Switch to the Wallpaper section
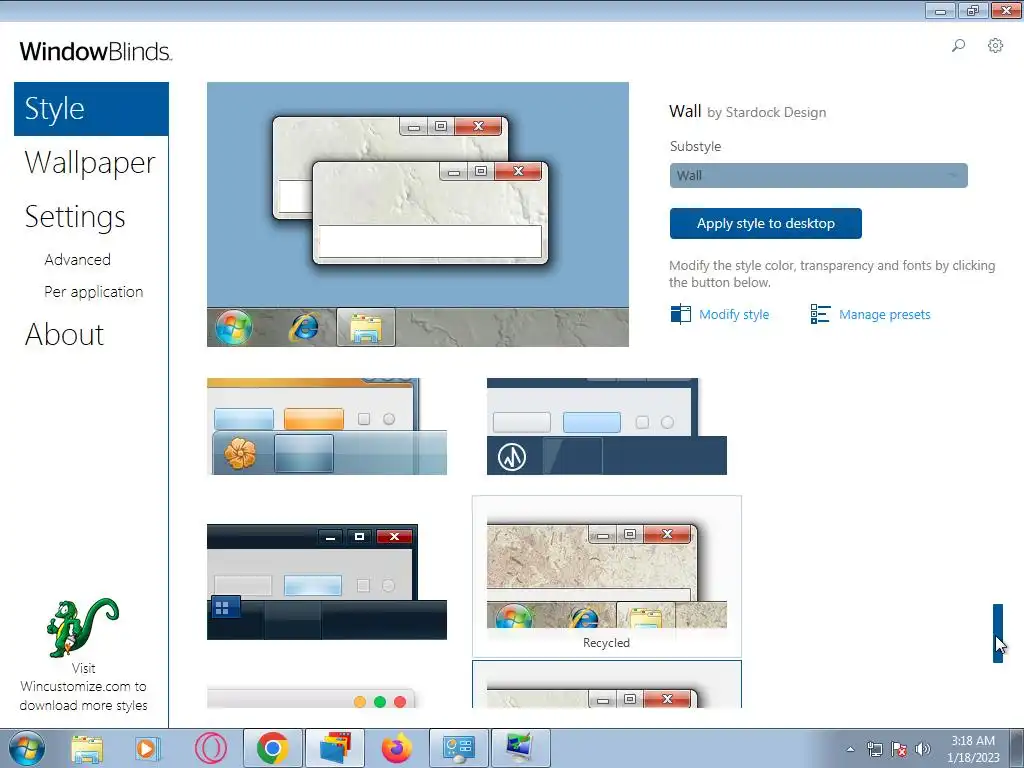The image size is (1024, 768). click(90, 163)
